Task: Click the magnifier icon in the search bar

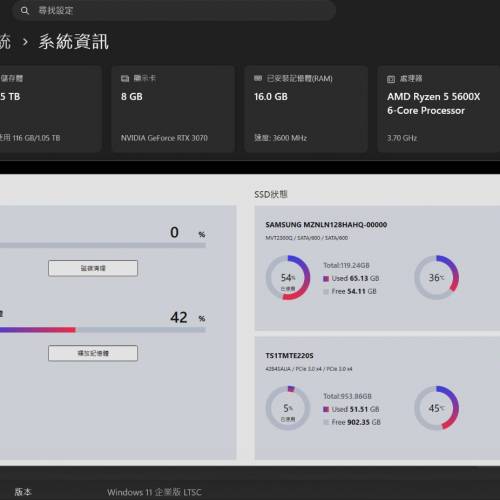Action: click(x=24, y=11)
